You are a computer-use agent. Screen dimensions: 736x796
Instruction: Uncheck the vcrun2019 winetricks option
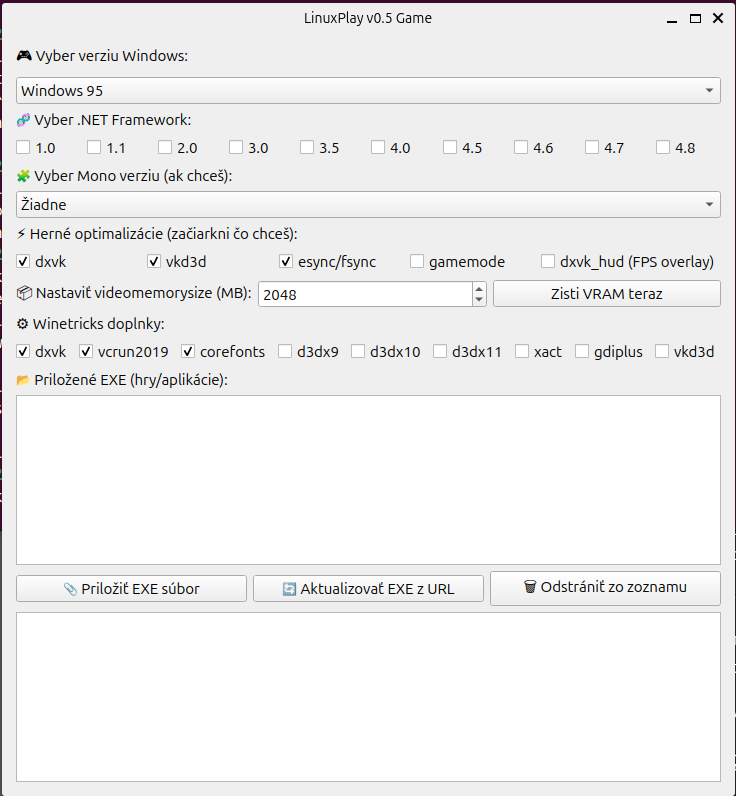point(86,351)
